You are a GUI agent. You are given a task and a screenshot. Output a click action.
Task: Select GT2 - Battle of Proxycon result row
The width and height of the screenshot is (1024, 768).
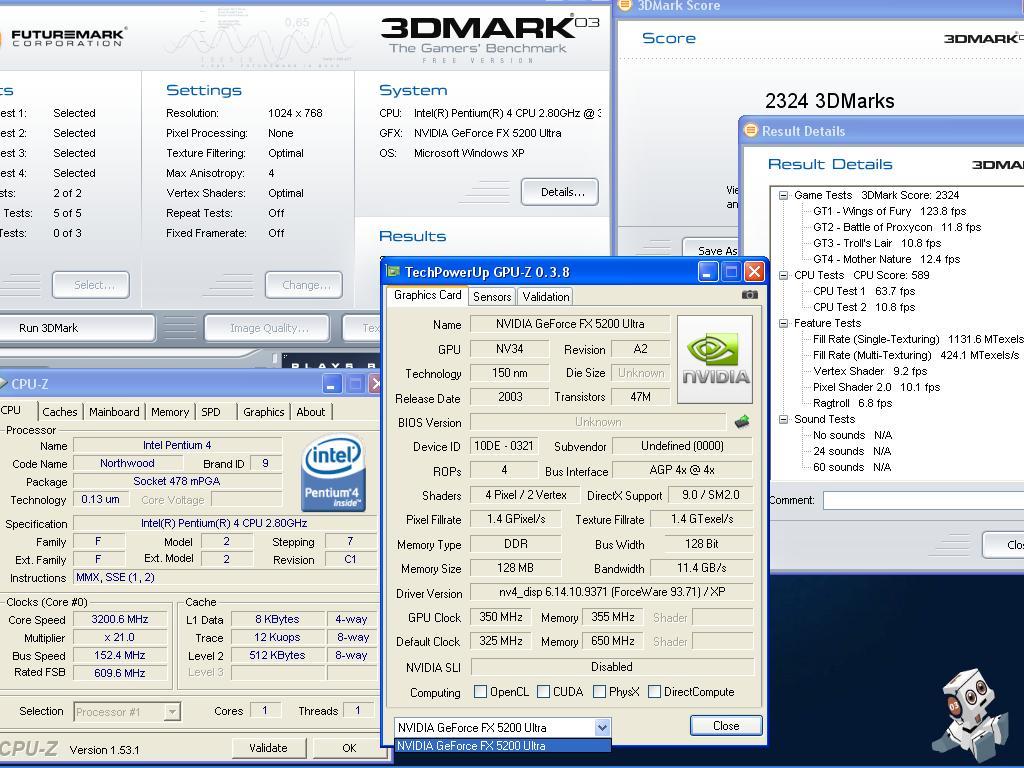coord(897,227)
